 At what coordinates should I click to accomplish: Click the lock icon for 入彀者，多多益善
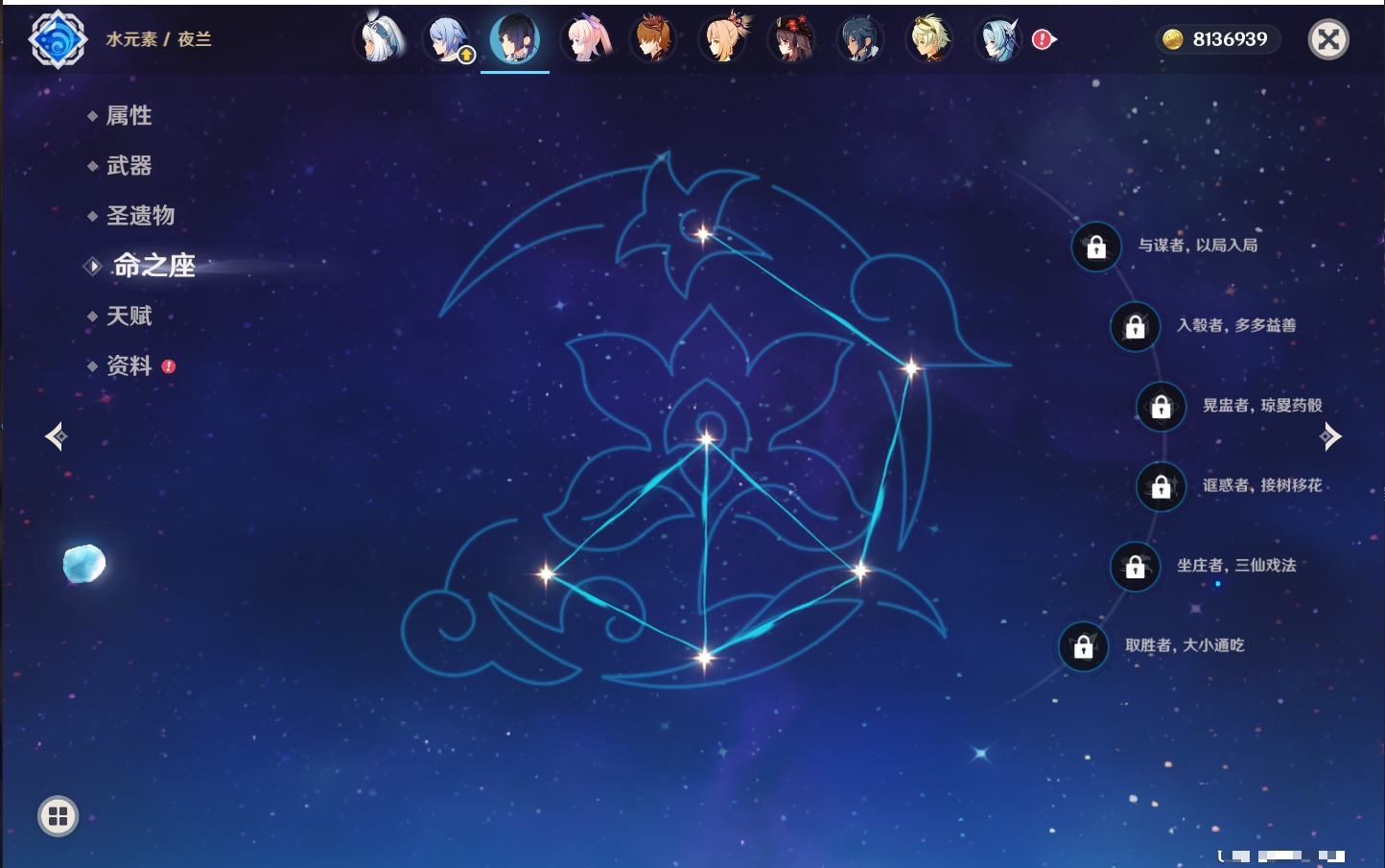pos(1136,327)
